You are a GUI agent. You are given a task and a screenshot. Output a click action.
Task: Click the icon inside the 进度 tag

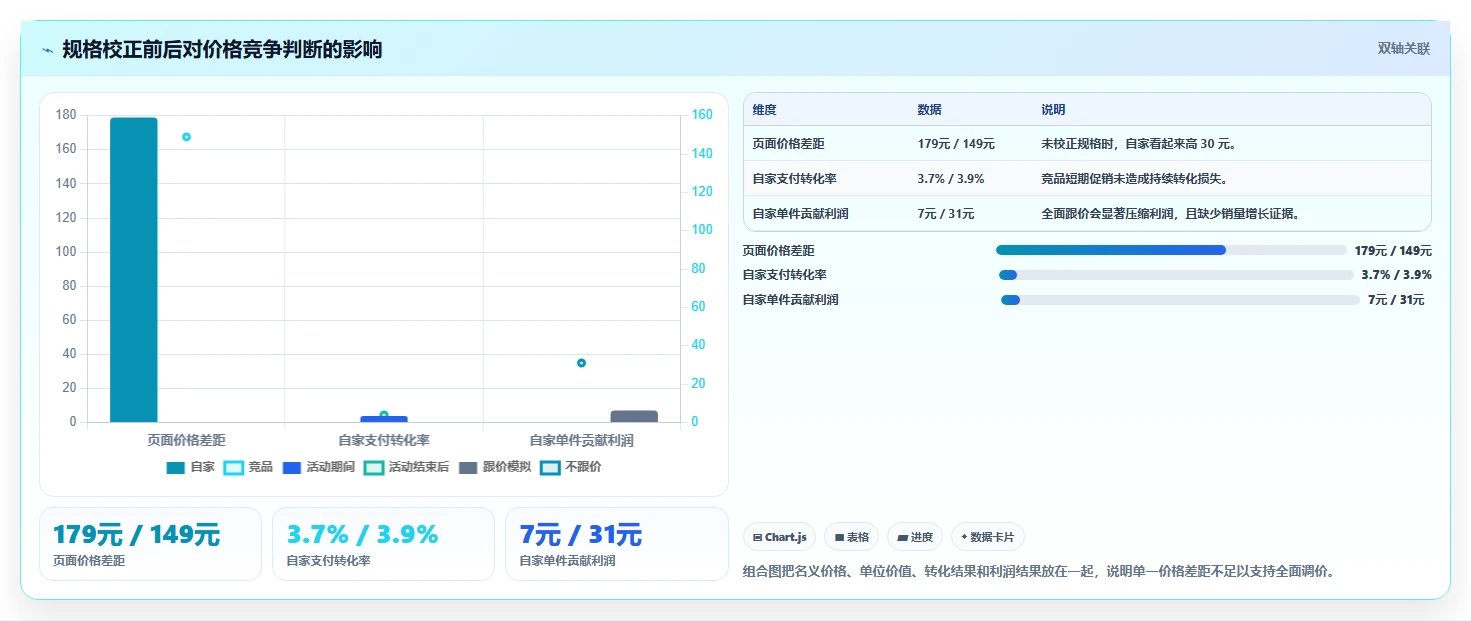[x=902, y=537]
